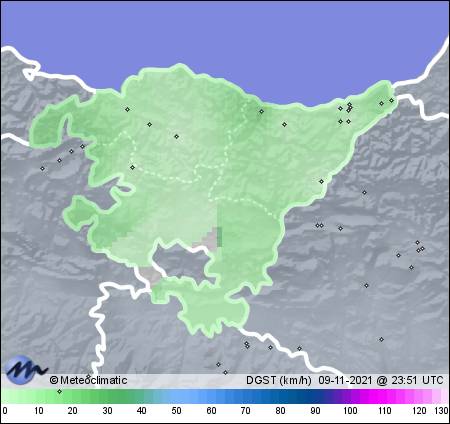Screen dimensions: 450x424
Task: Click the Meteoclimatic wave logo
Action: coord(26,369)
